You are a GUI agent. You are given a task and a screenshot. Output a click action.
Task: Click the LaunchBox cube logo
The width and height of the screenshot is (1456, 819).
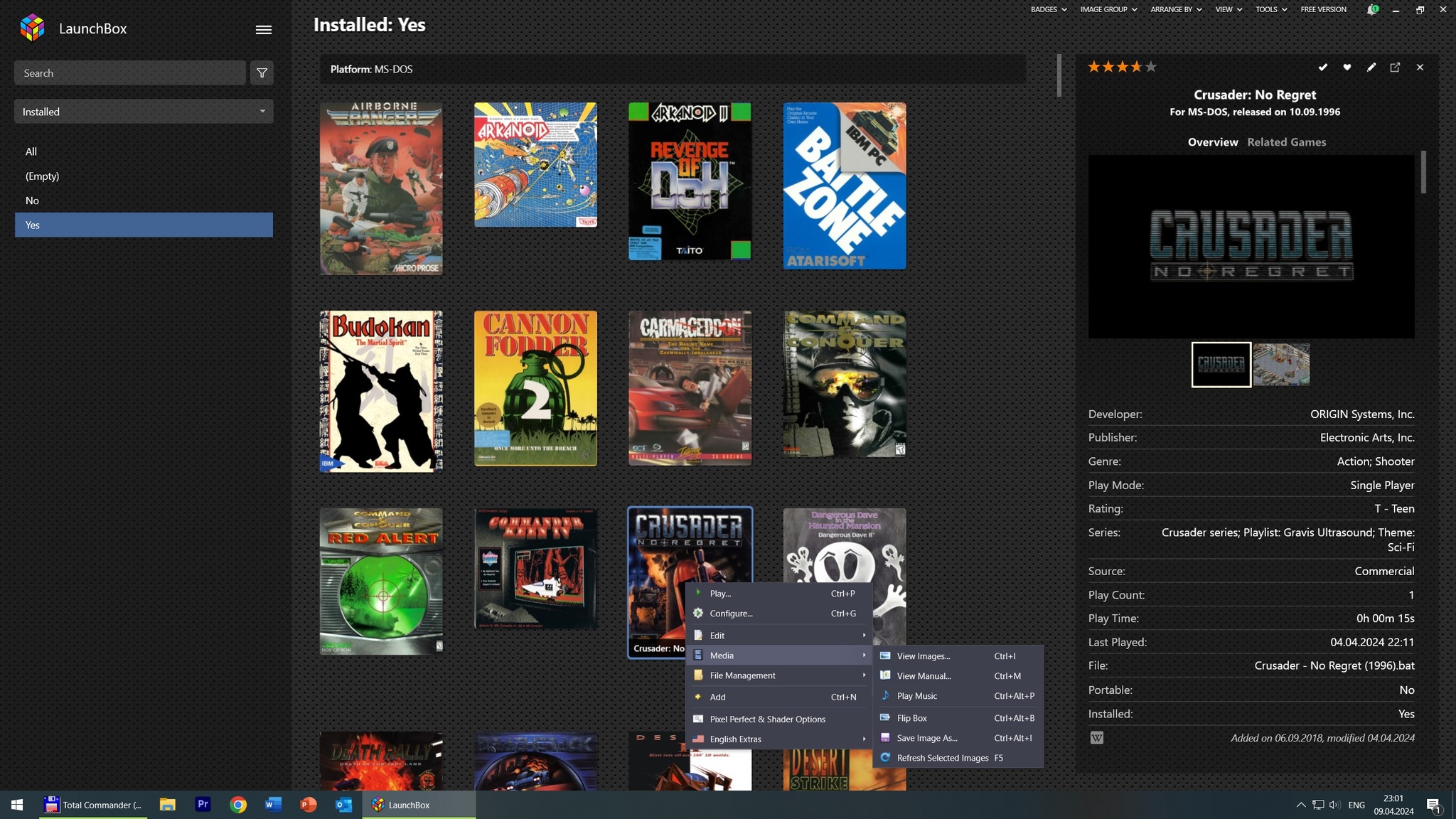pyautogui.click(x=32, y=28)
